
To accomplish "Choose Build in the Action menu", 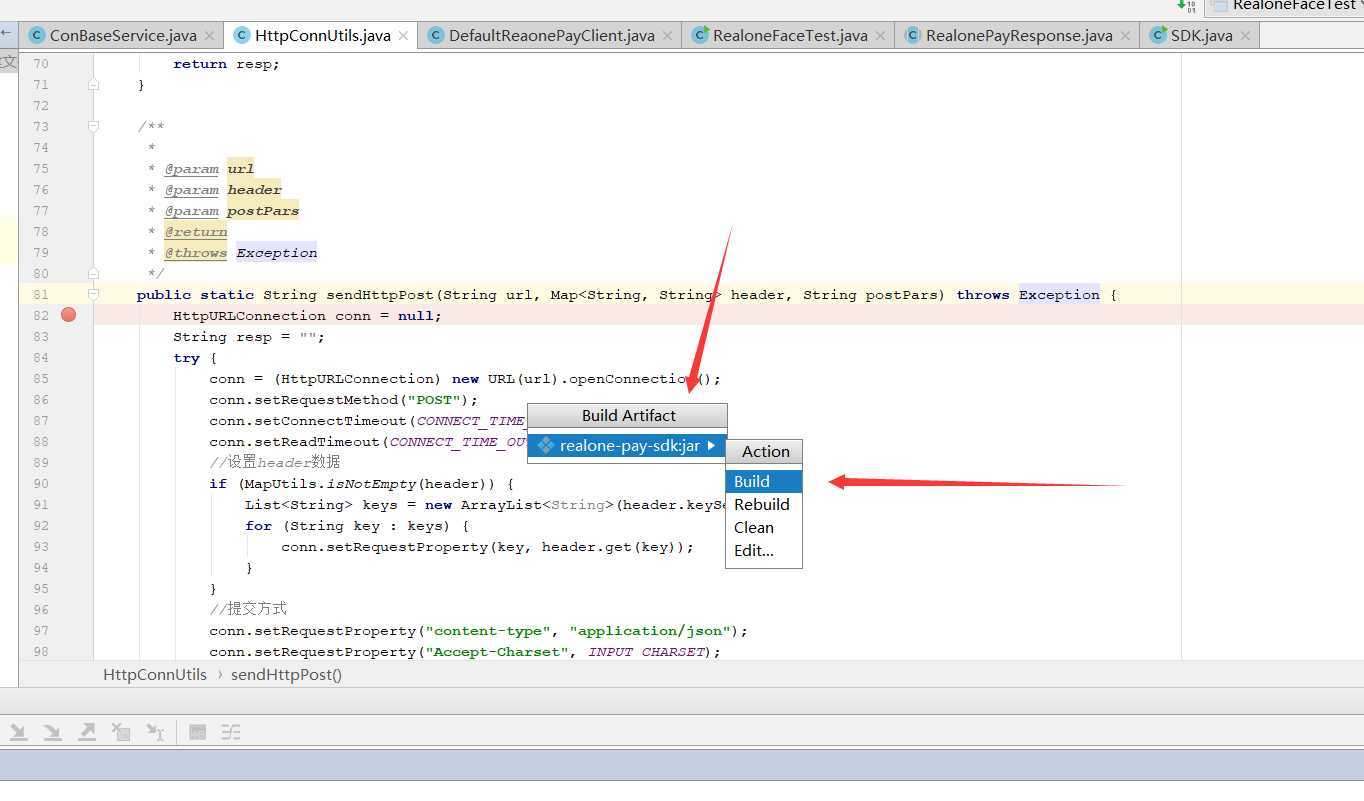I will point(764,481).
